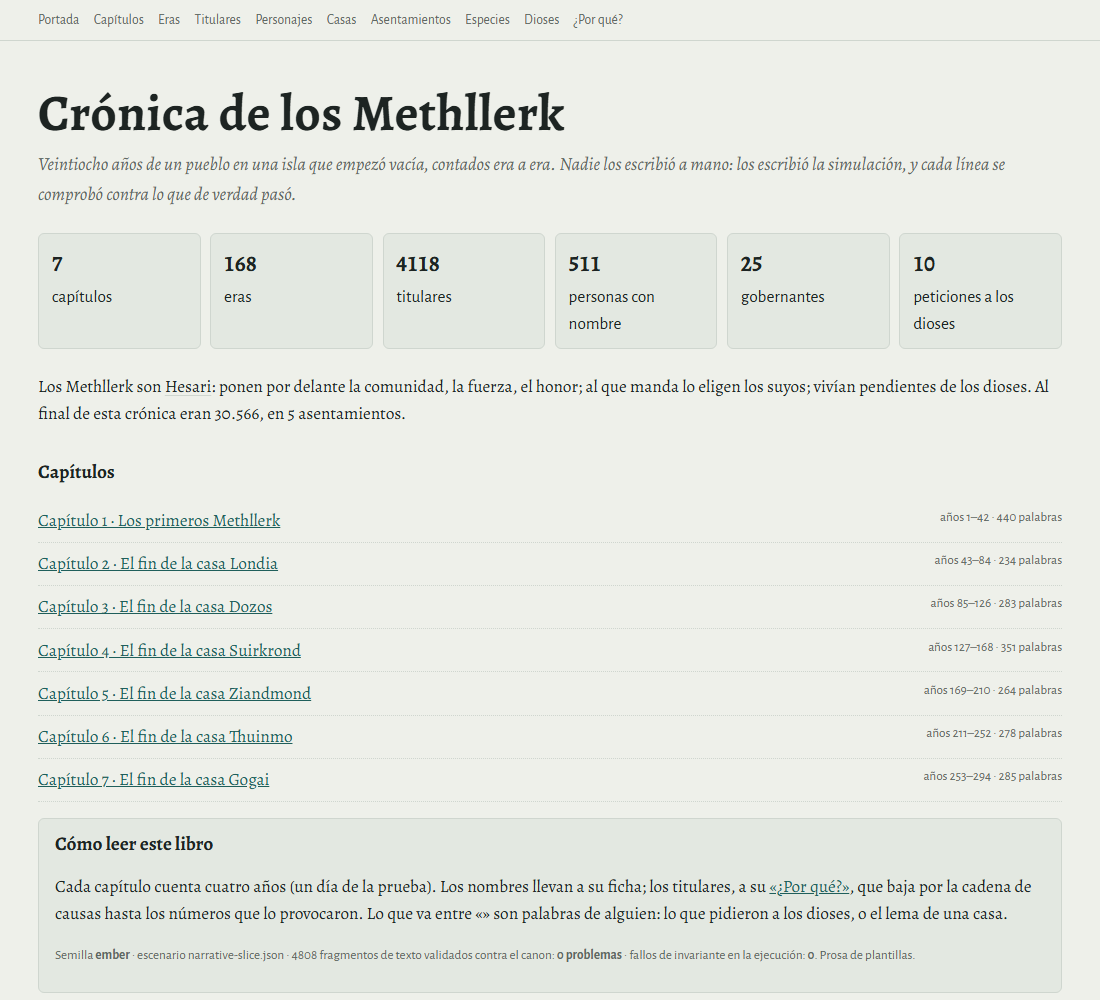Click the italic subtitle beginning Veintiocho años
The image size is (1100, 1000).
coord(521,179)
